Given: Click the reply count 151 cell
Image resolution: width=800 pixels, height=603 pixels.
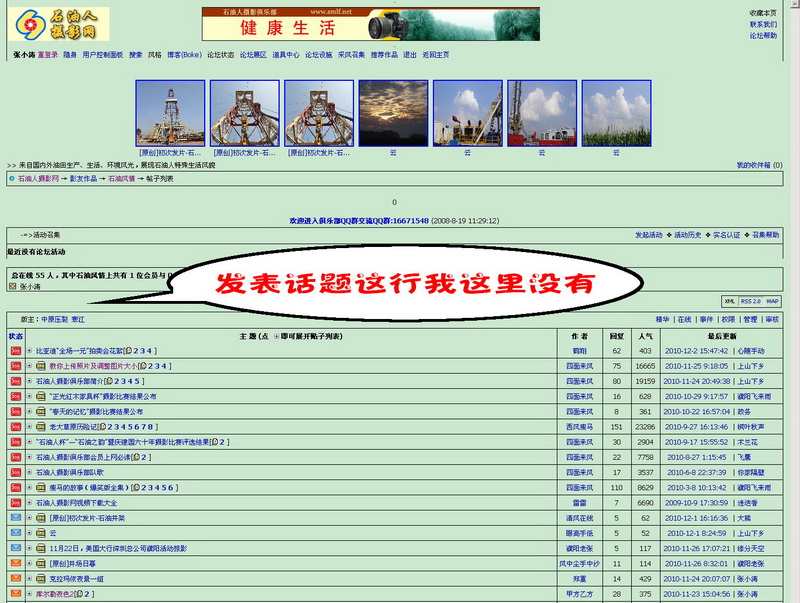Looking at the screenshot, I should tap(617, 427).
